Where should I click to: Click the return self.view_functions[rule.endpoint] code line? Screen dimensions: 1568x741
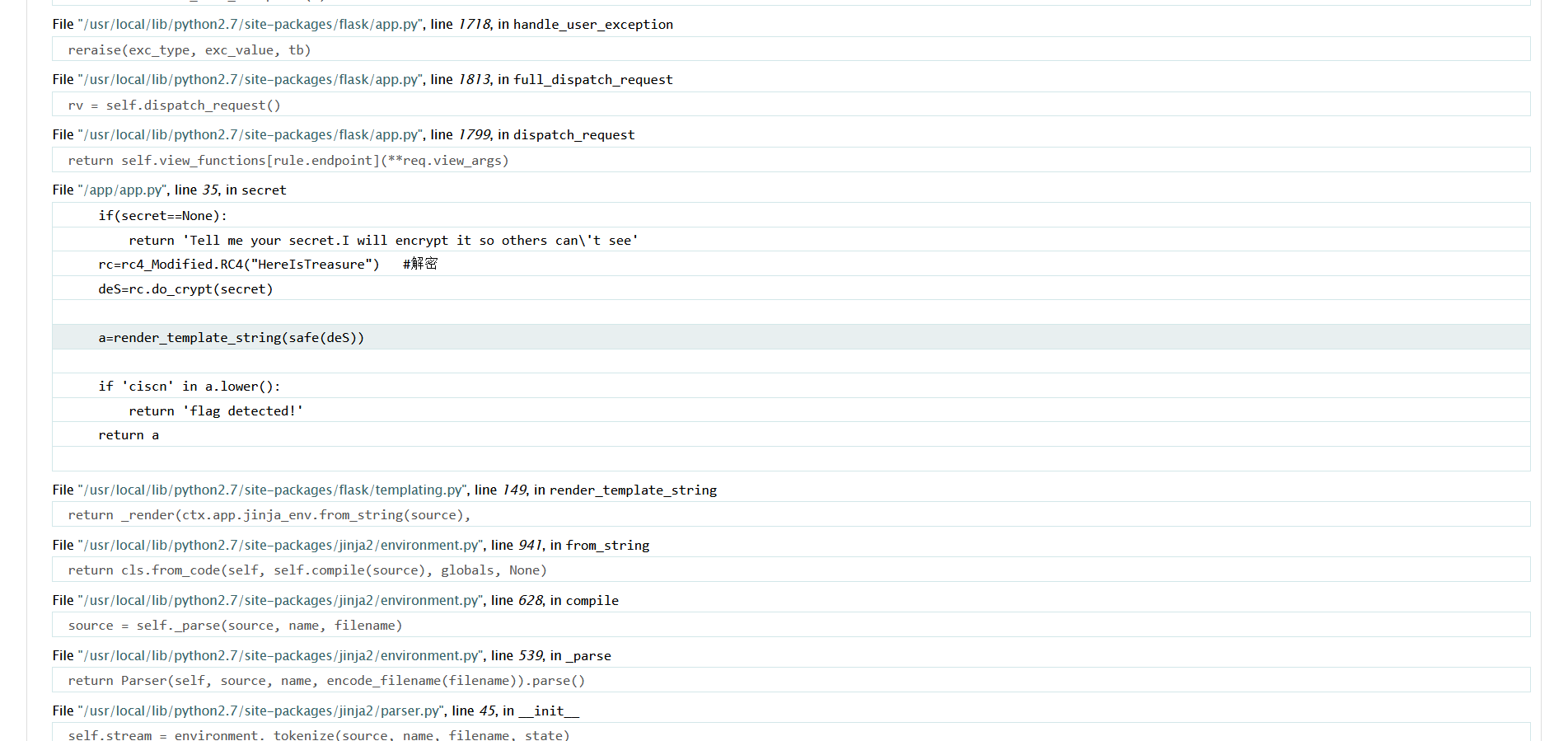[791, 160]
